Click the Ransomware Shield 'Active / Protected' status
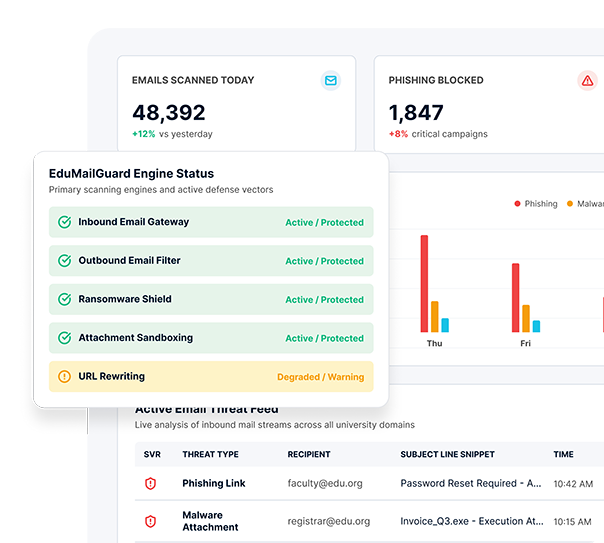This screenshot has width=604, height=543. [324, 300]
